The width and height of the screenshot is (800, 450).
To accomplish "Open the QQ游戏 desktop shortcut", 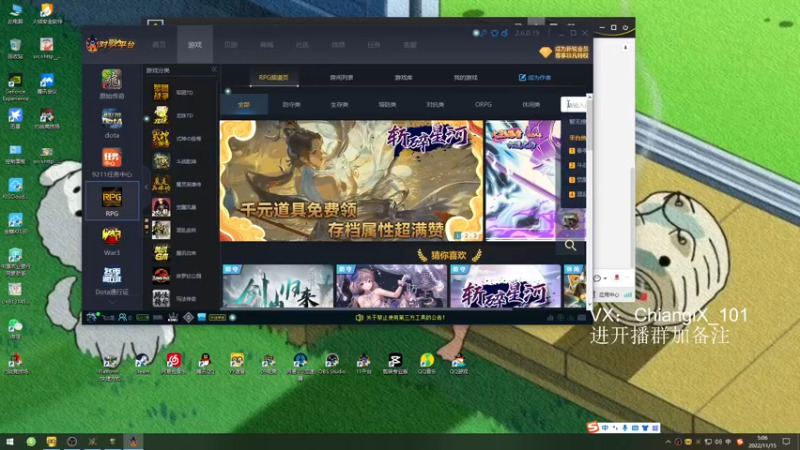I will [458, 364].
